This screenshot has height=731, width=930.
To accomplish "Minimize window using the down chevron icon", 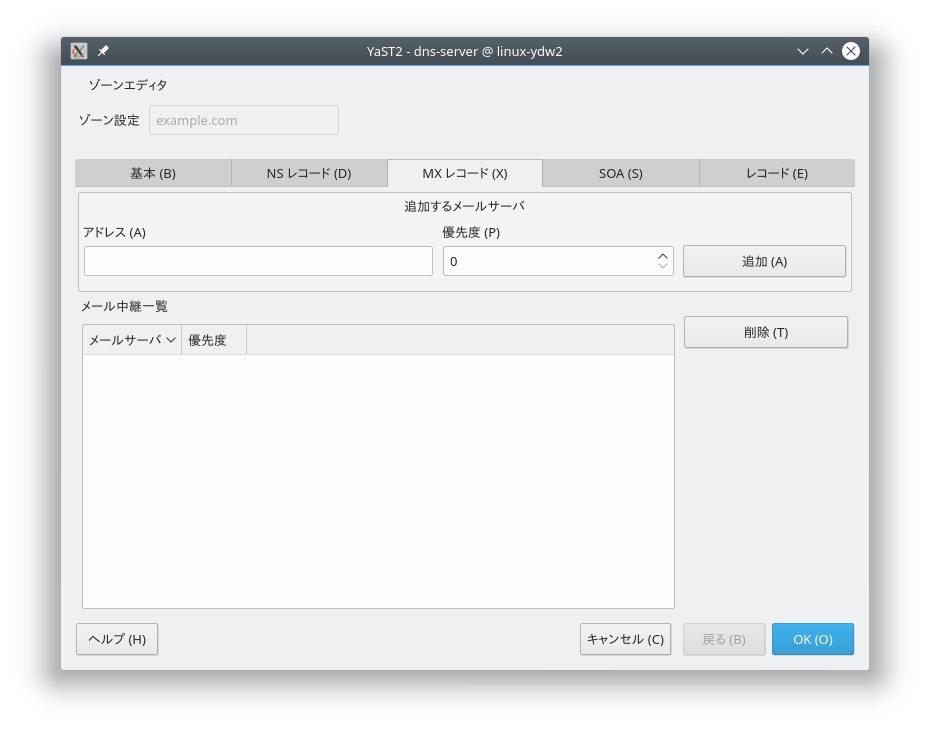I will [803, 52].
